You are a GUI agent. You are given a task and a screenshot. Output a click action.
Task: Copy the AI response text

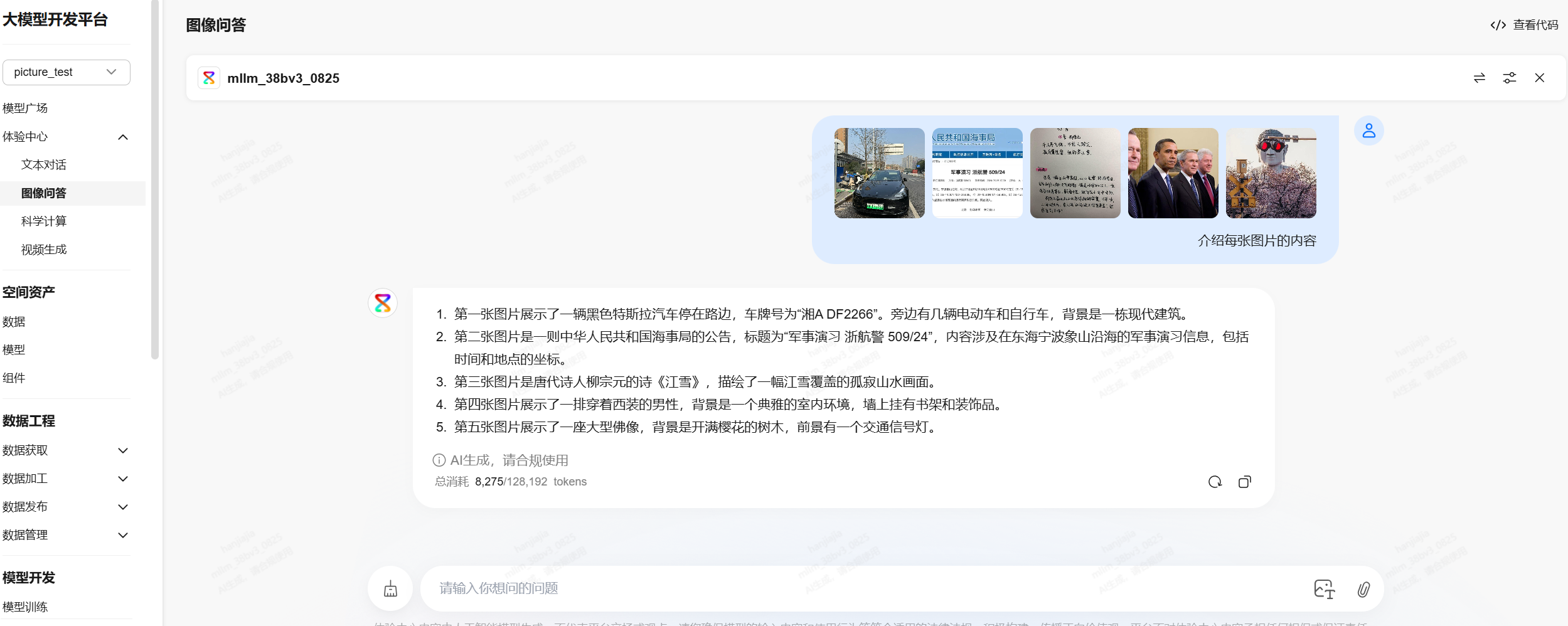tap(1244, 482)
